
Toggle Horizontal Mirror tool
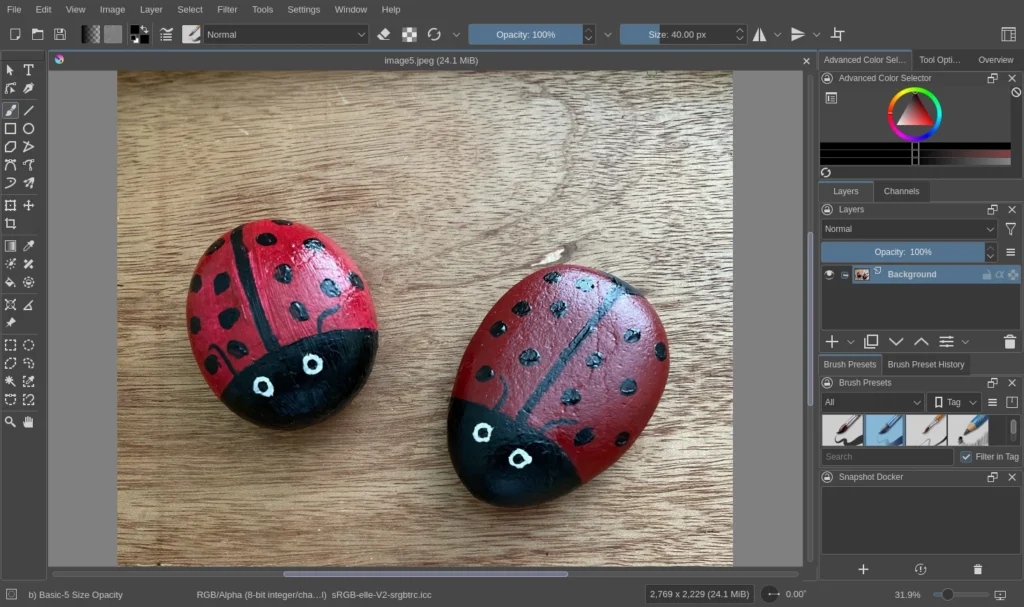tap(760, 35)
